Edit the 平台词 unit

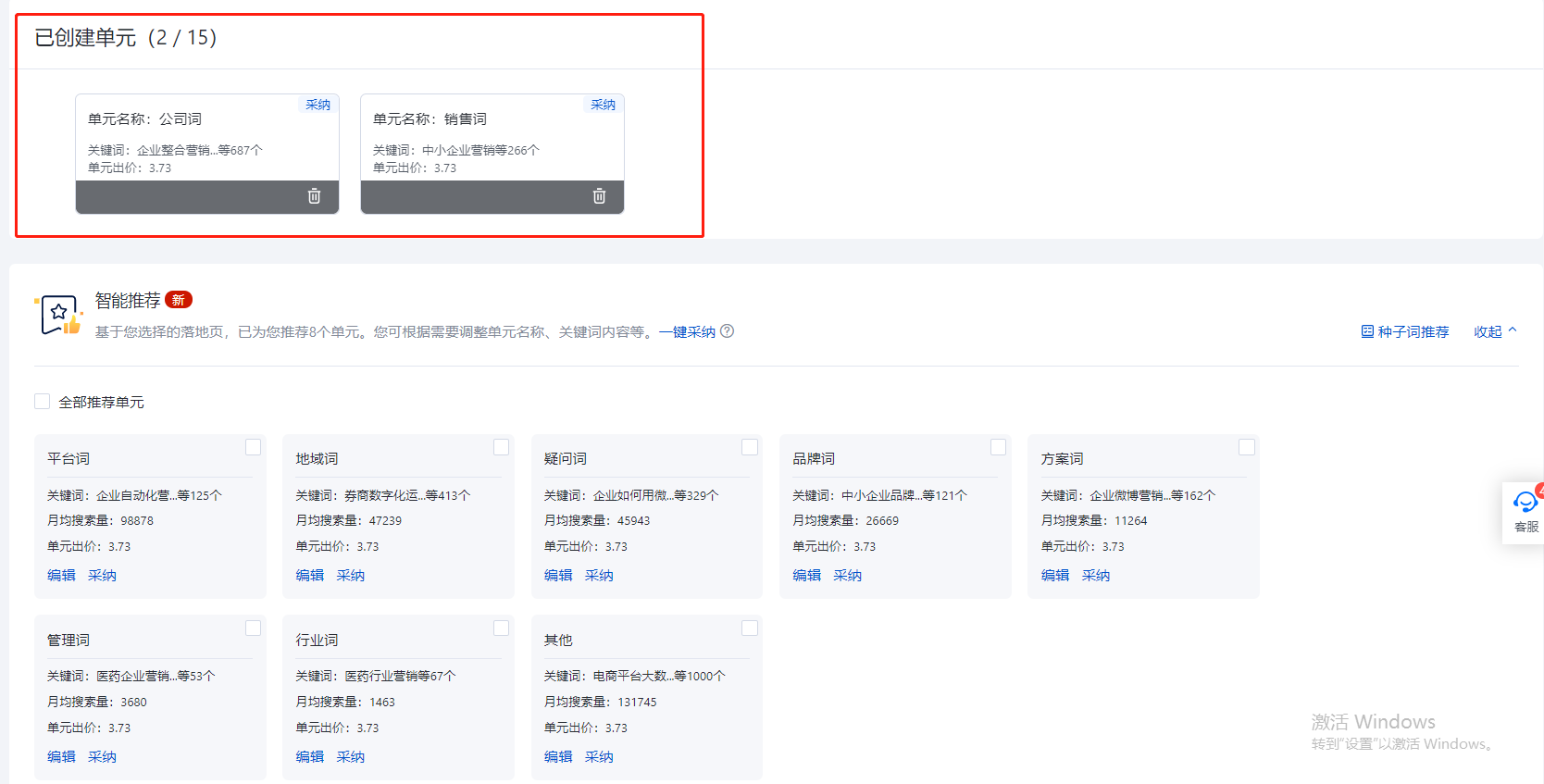[61, 576]
